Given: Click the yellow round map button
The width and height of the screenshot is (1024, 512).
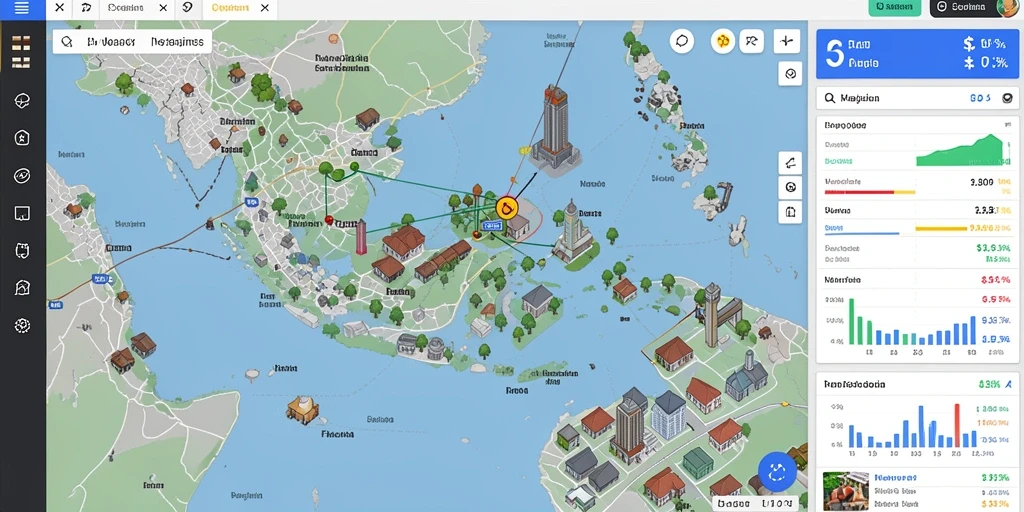Looking at the screenshot, I should (722, 41).
